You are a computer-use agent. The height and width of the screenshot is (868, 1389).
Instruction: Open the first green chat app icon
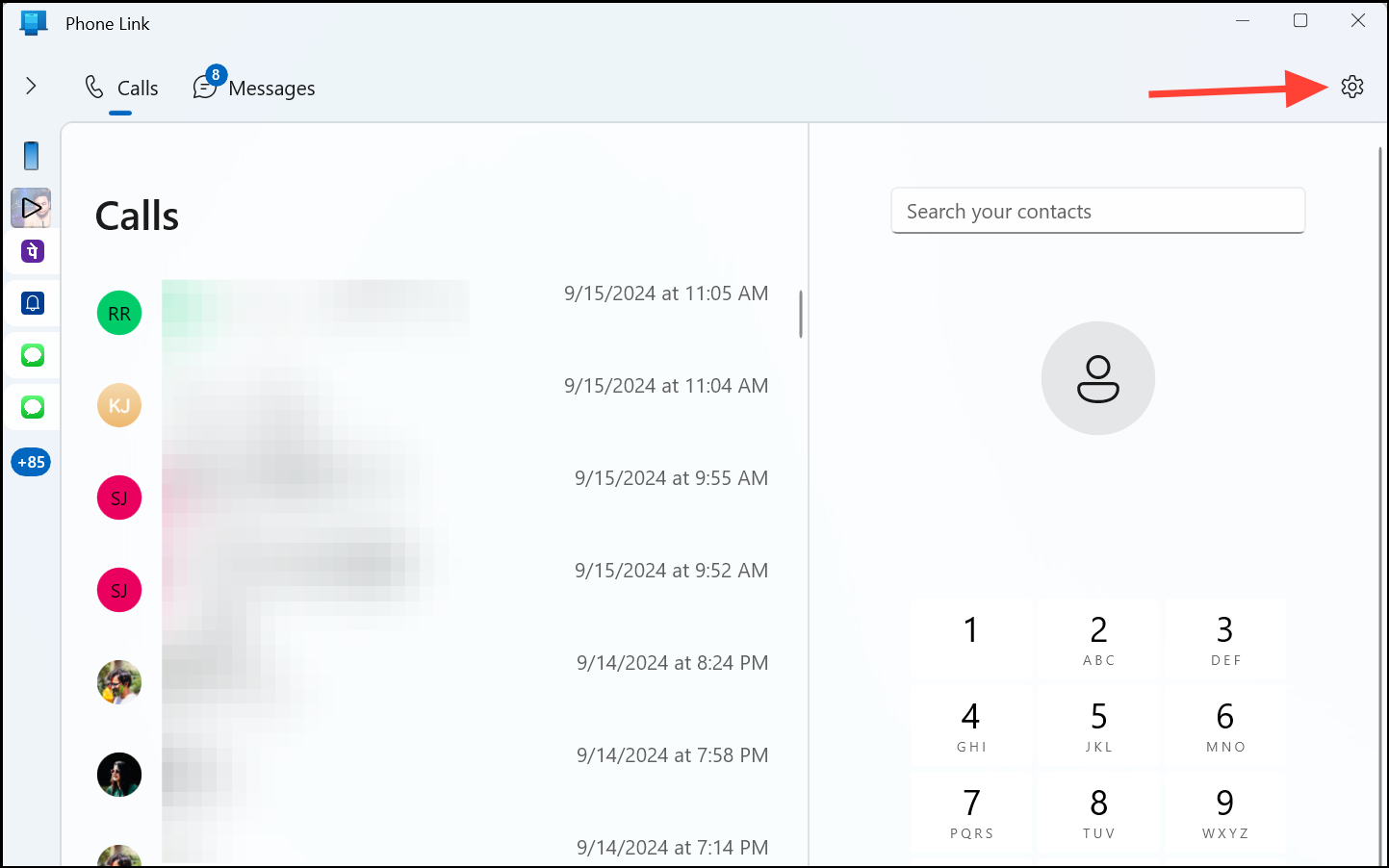click(32, 355)
